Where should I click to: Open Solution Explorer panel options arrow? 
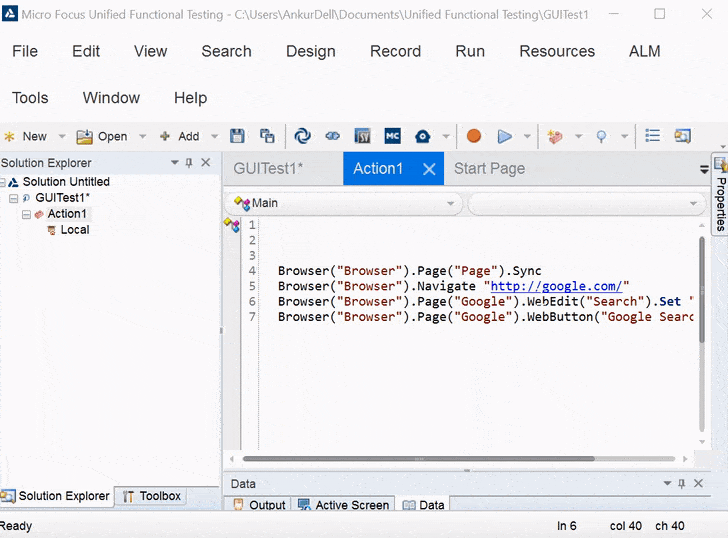[175, 162]
